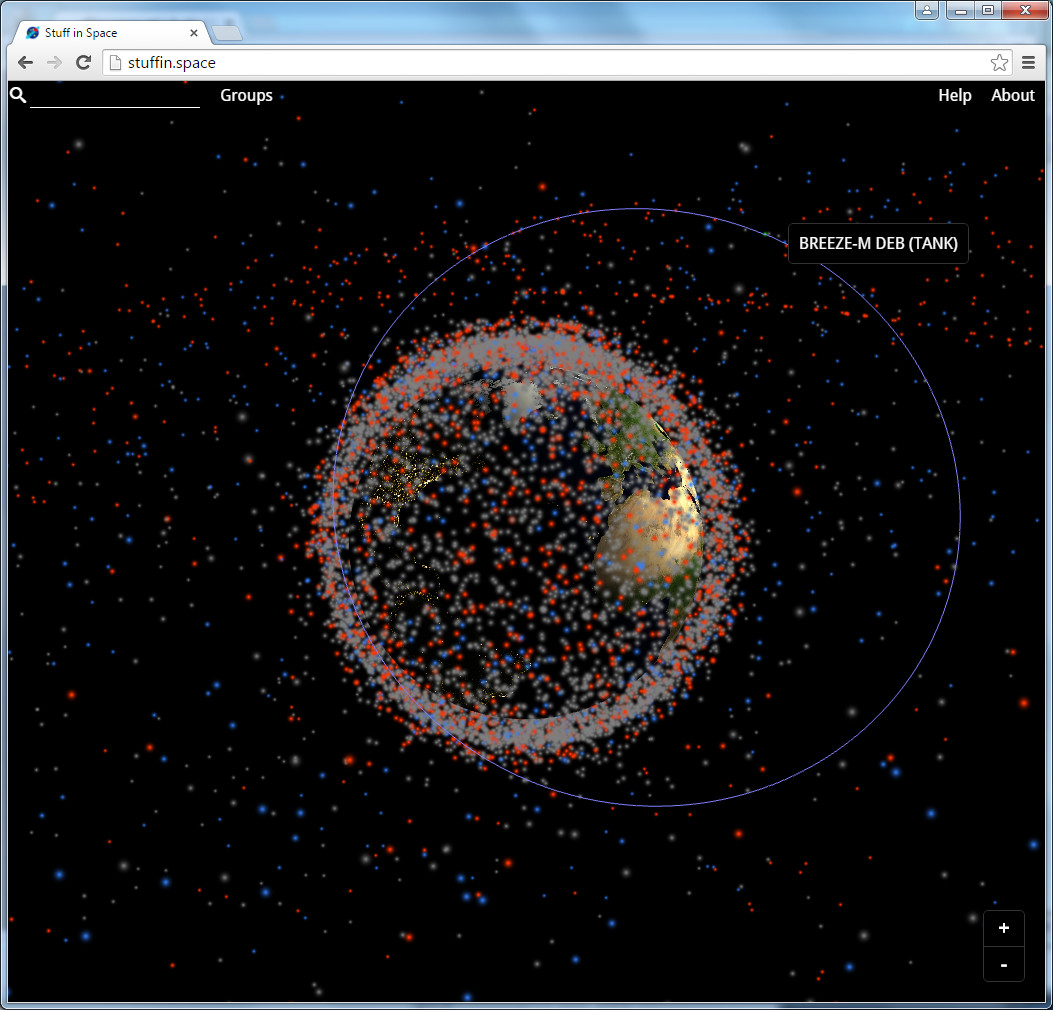Reload the stuffin.space page
1053x1010 pixels.
84,63
